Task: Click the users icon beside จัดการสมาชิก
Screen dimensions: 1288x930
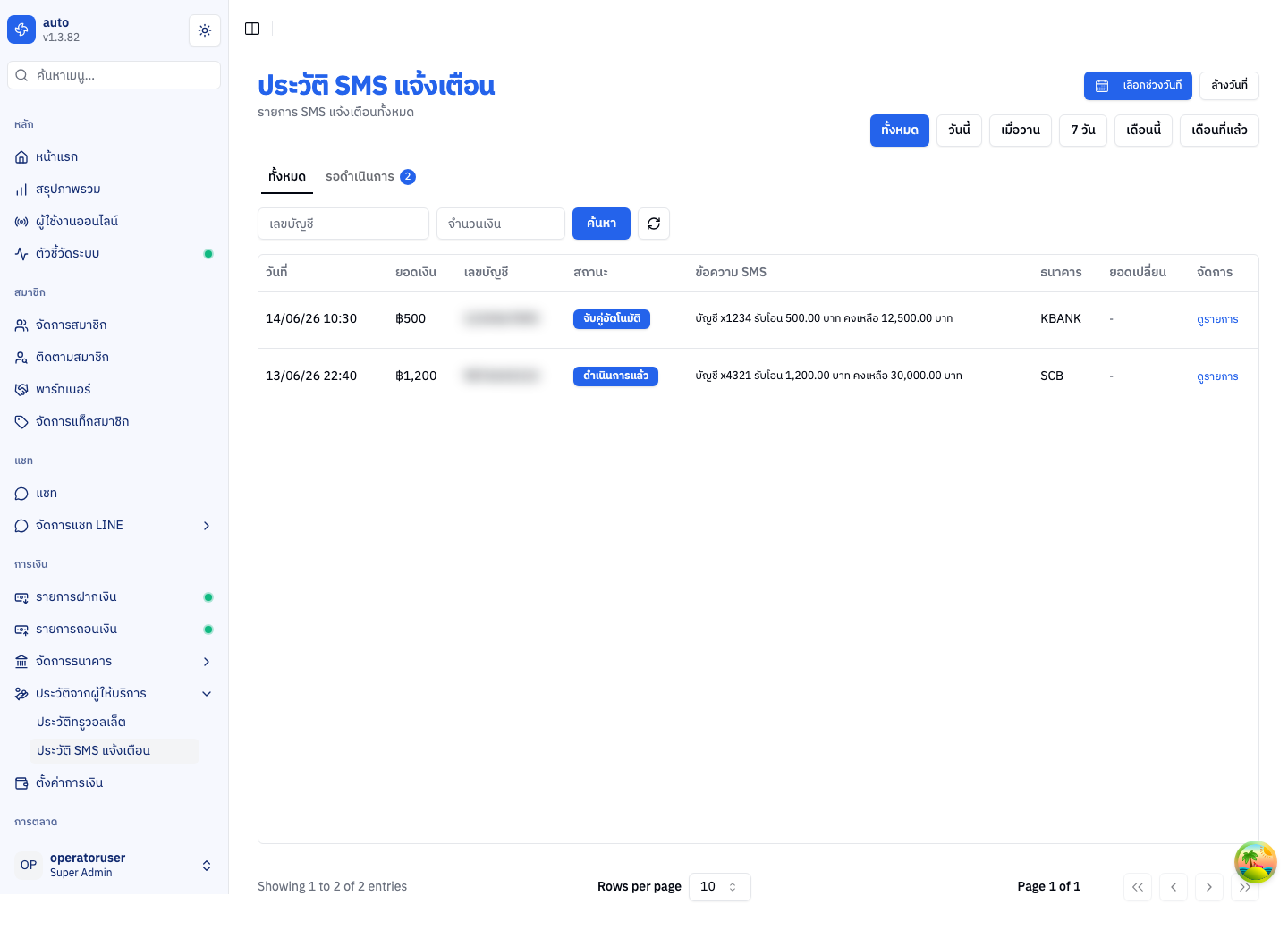Action: click(21, 325)
